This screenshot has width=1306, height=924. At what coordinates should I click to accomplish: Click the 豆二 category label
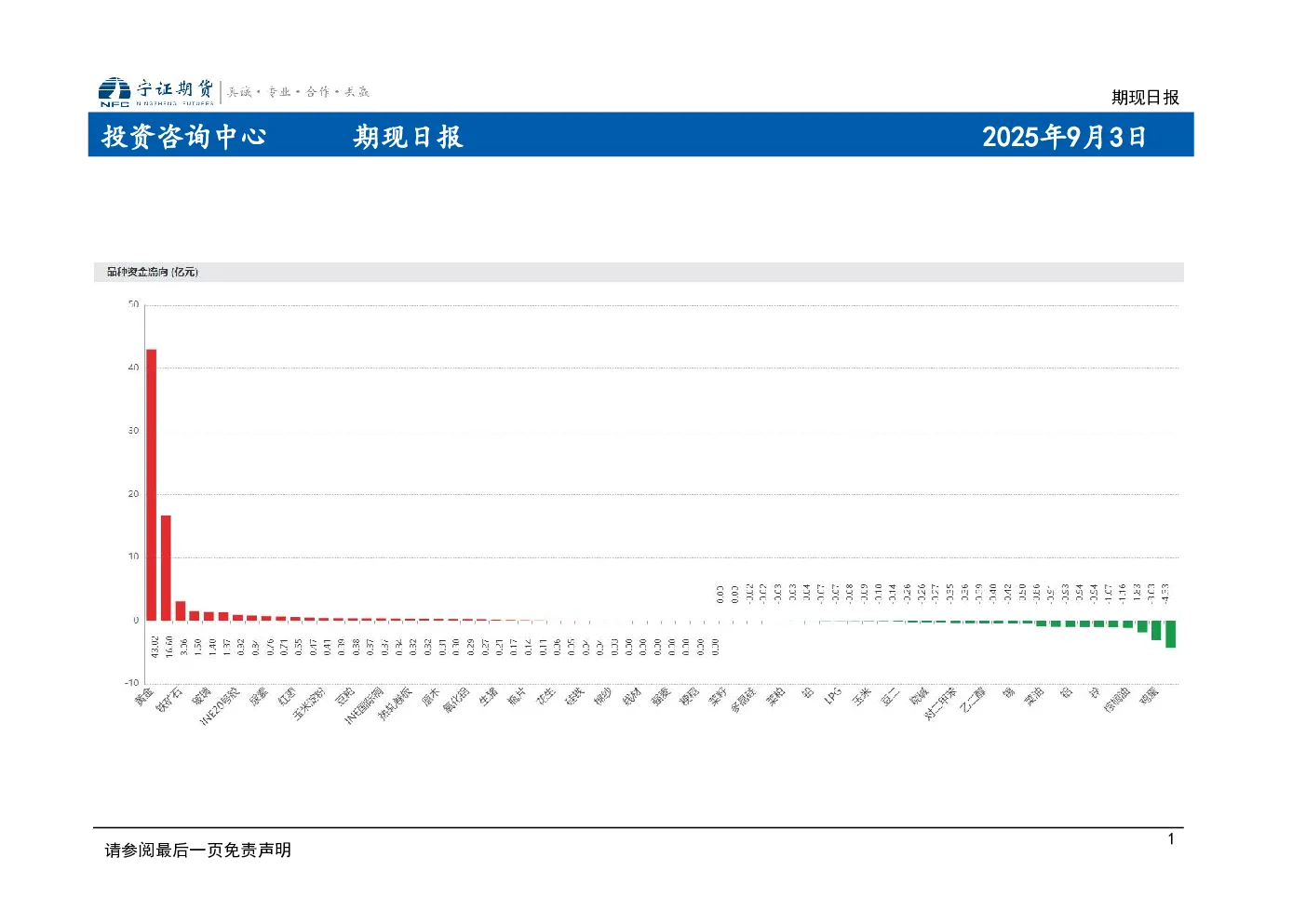pyautogui.click(x=892, y=697)
